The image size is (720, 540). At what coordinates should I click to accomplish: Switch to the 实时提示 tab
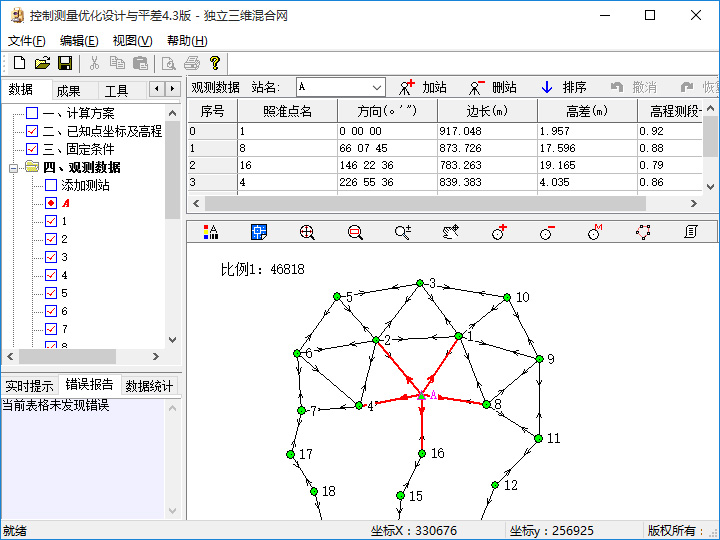click(29, 386)
